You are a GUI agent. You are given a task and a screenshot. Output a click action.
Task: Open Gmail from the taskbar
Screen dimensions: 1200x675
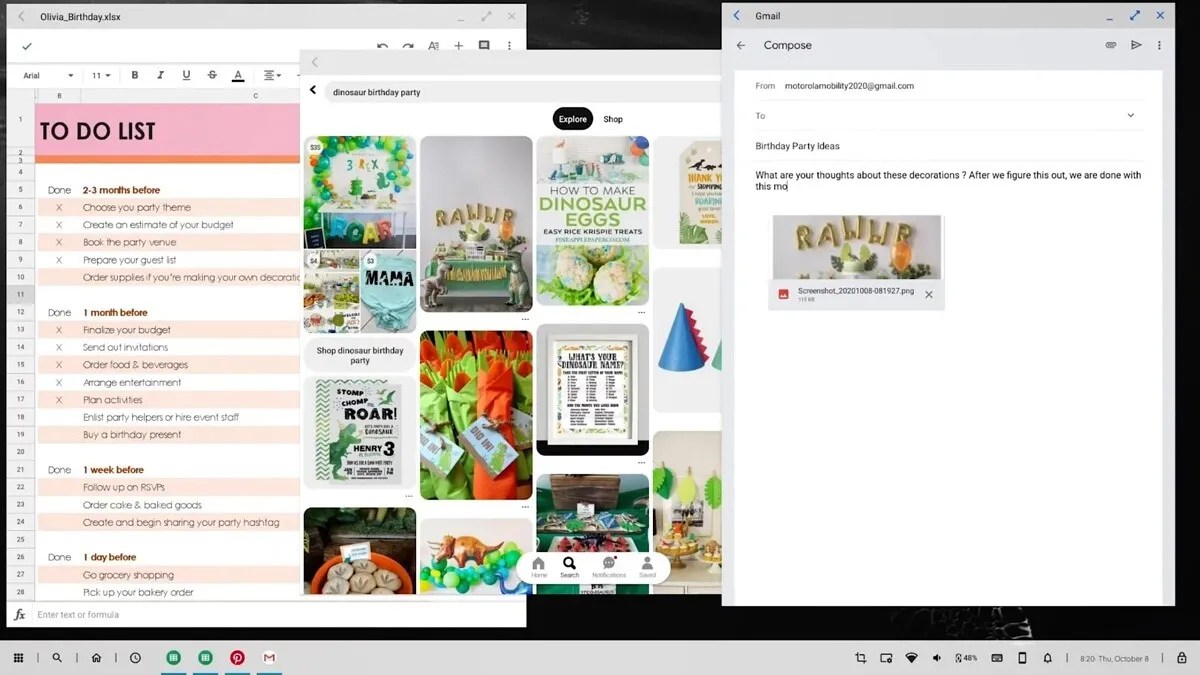(268, 658)
